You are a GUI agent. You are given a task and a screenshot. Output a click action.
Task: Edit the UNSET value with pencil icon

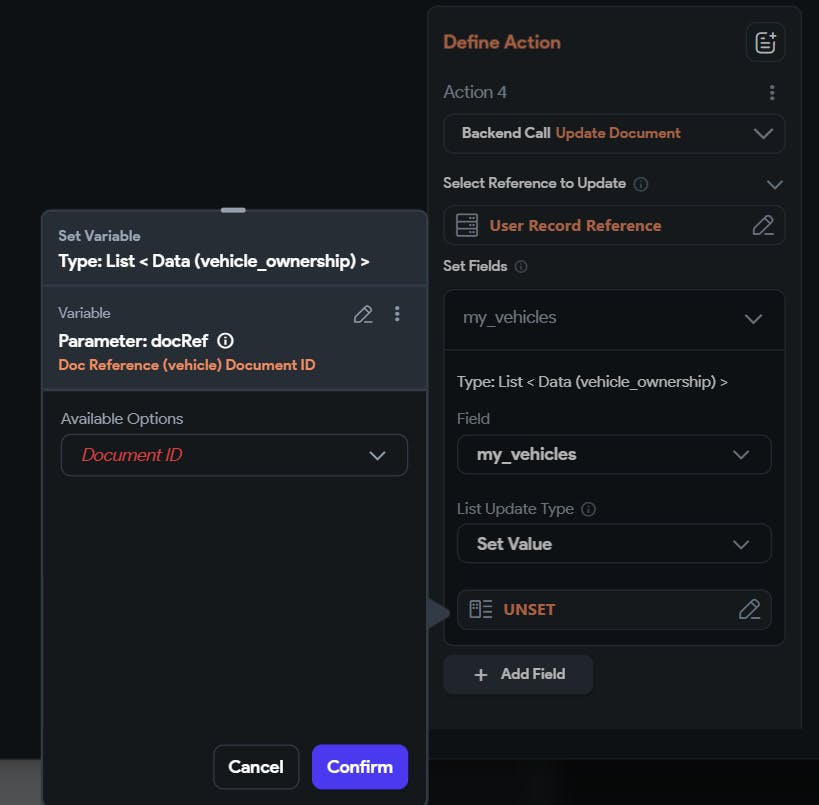tap(749, 609)
